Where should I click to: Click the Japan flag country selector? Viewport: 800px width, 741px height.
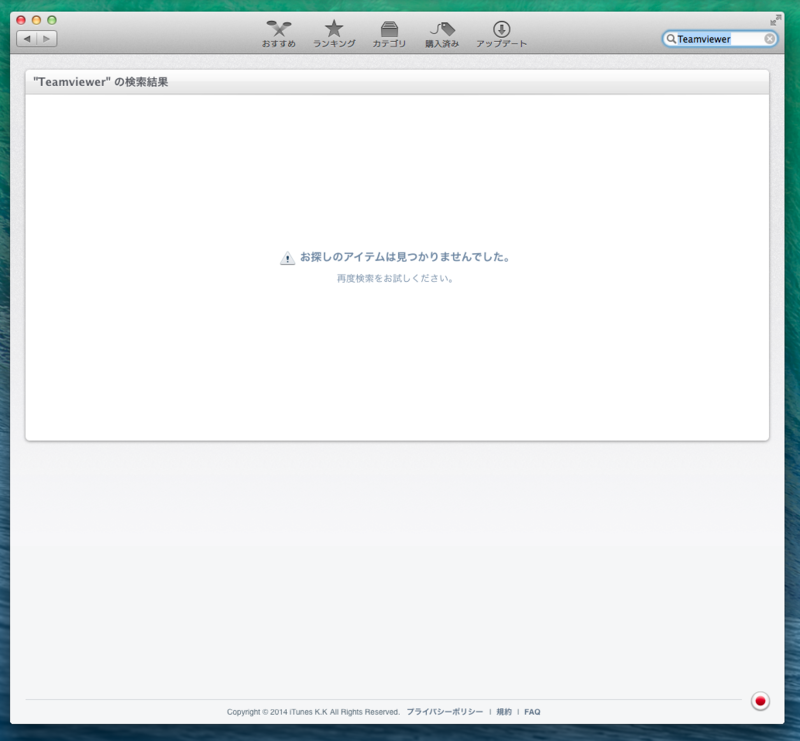tap(760, 701)
